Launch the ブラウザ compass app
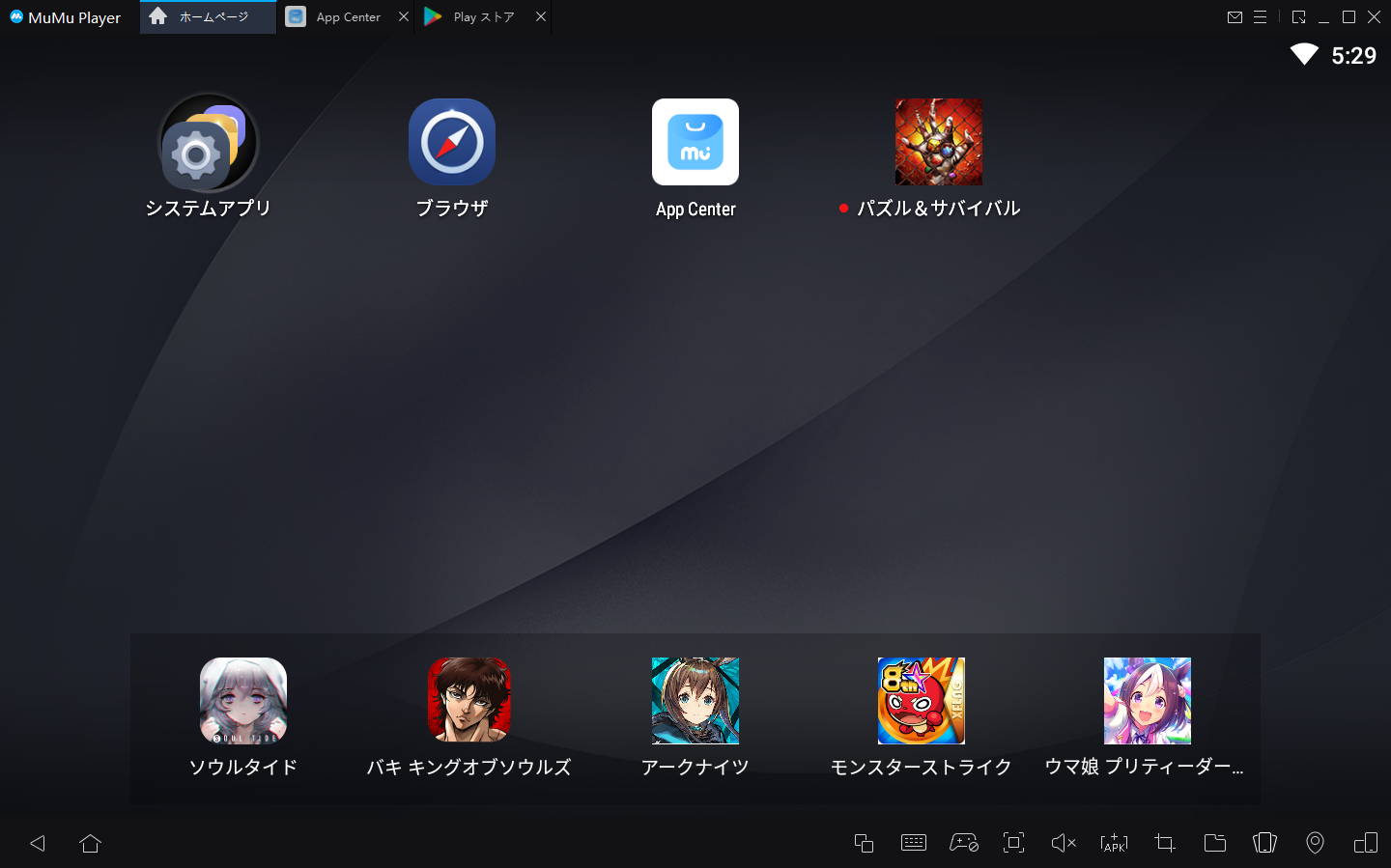This screenshot has height=868, width=1391. pyautogui.click(x=452, y=142)
